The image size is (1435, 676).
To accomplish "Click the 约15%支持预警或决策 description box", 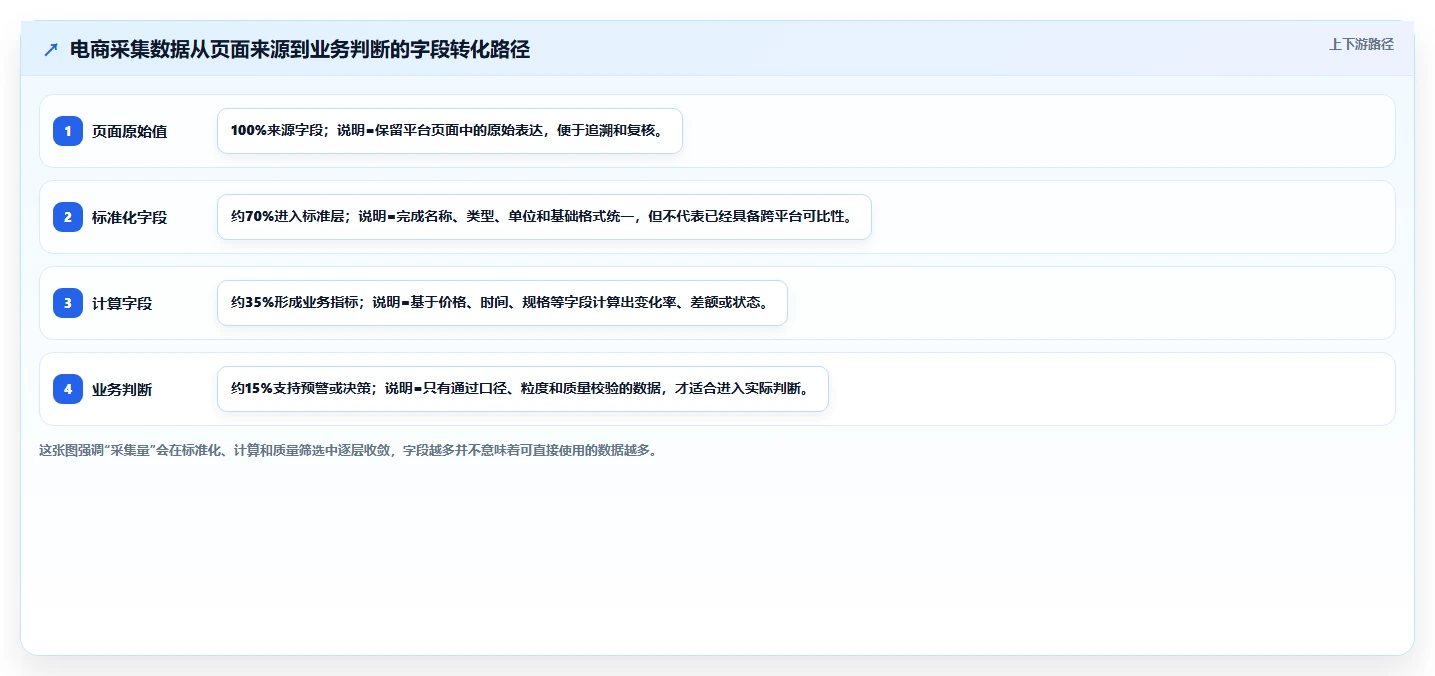I will coord(523,389).
